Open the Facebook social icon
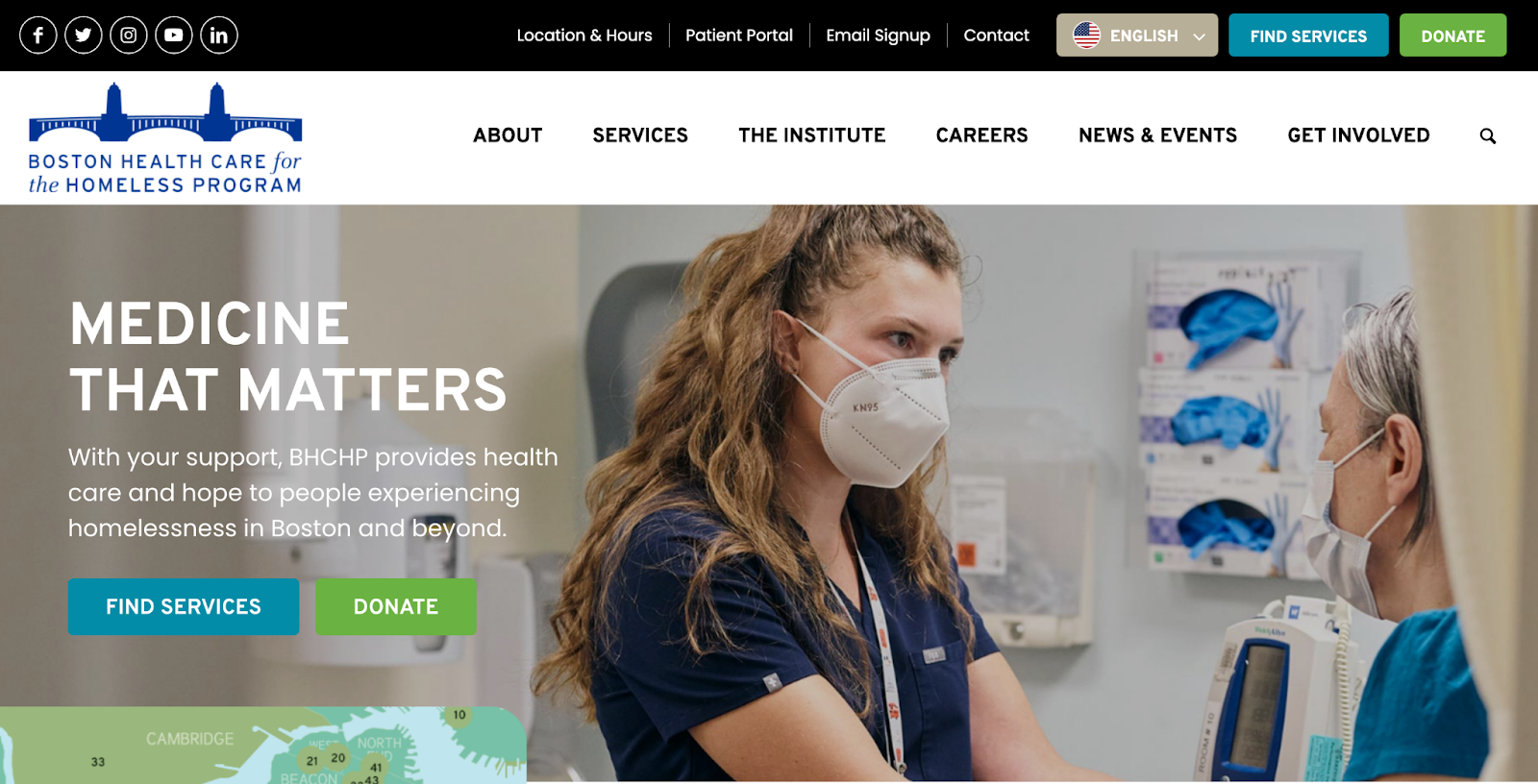This screenshot has height=784, width=1538. click(x=38, y=36)
